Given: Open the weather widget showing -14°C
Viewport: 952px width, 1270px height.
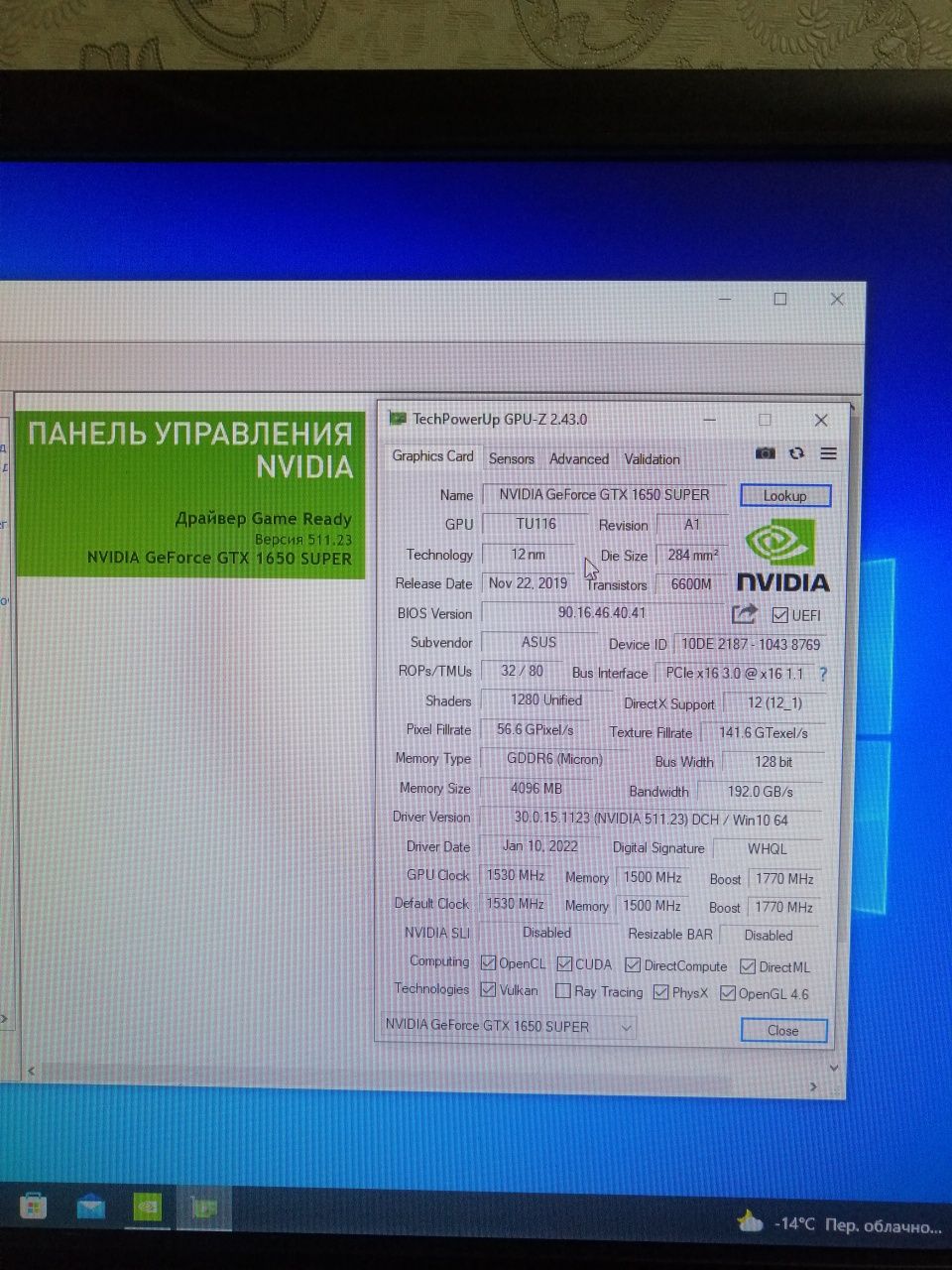Looking at the screenshot, I should (x=839, y=1223).
